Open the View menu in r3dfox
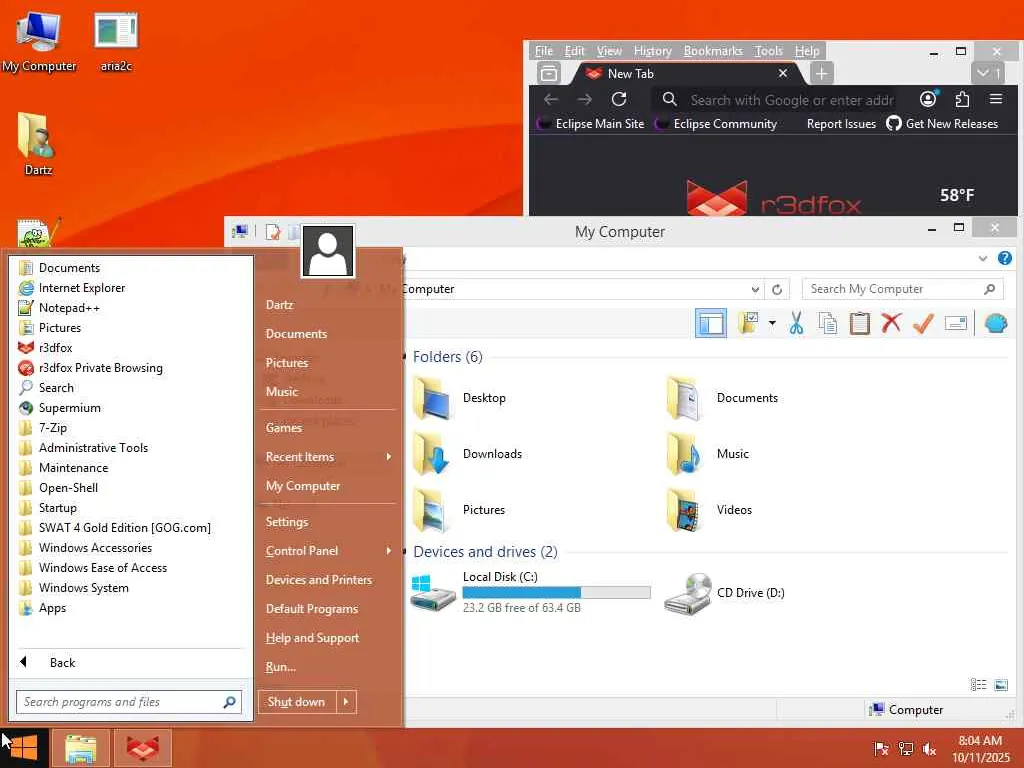The image size is (1024, 768). click(x=609, y=51)
